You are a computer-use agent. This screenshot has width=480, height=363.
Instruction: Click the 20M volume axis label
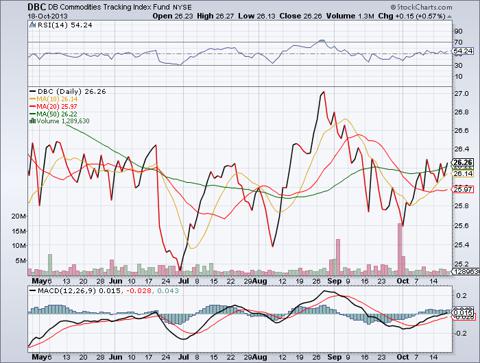coord(19,216)
